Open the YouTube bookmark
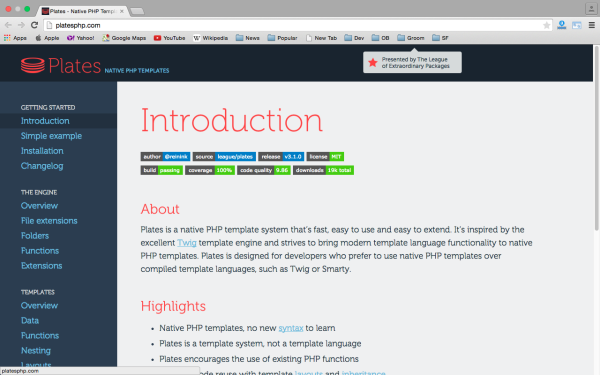The image size is (600, 375). (x=169, y=38)
